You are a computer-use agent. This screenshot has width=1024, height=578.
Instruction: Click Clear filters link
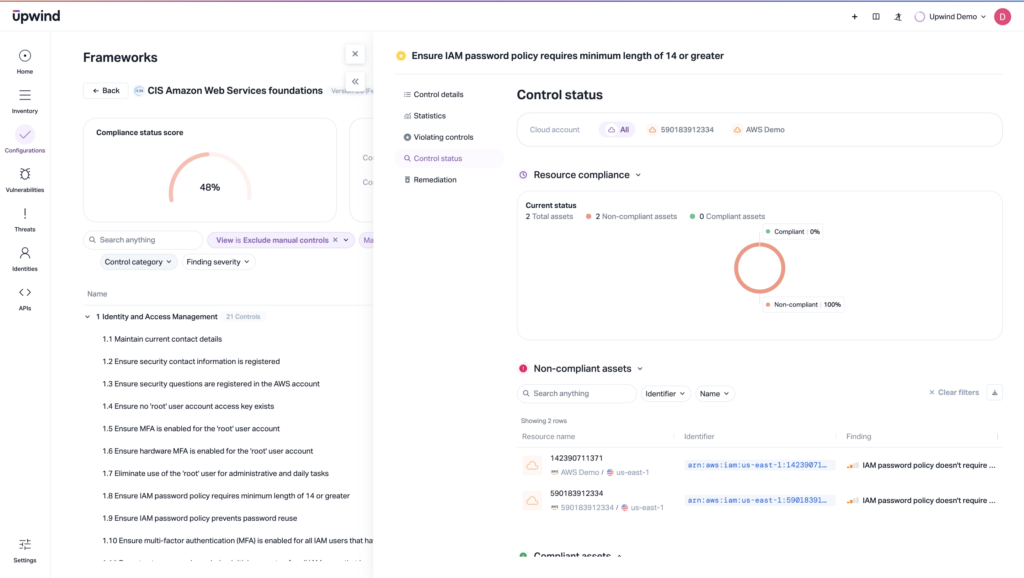(954, 393)
